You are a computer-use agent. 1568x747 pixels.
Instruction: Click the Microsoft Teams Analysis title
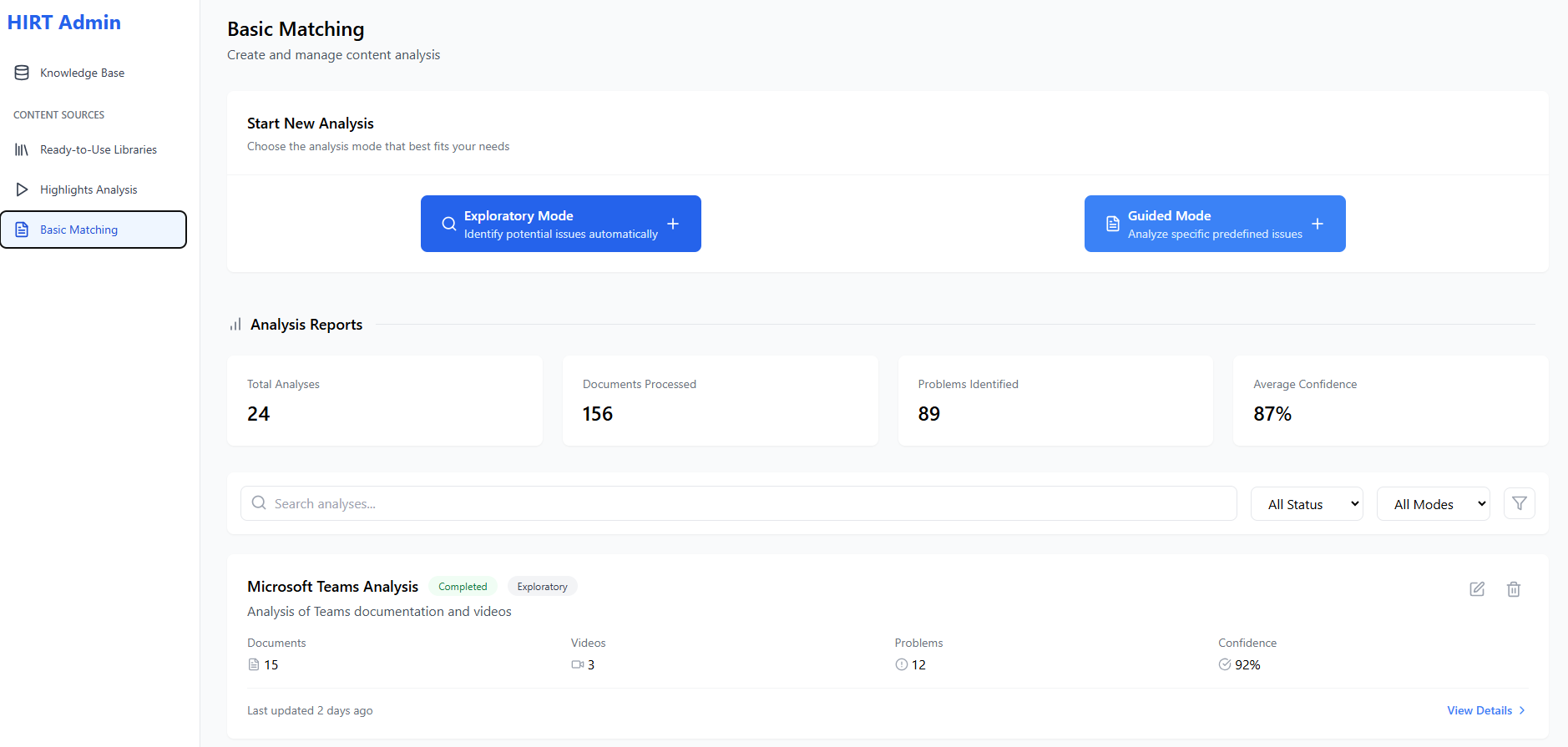tap(332, 587)
